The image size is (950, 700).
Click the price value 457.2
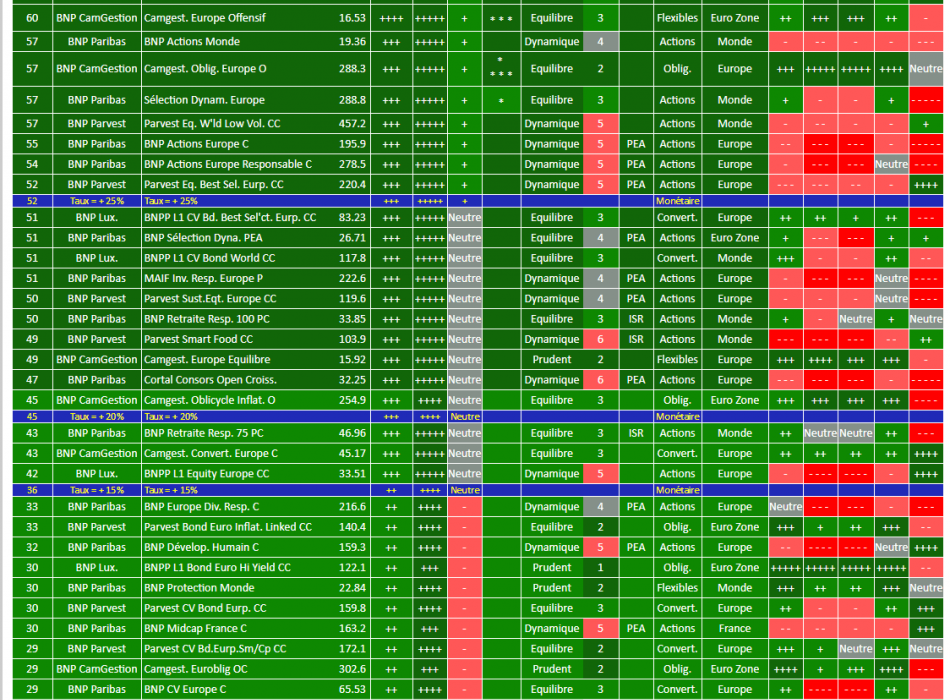point(353,124)
